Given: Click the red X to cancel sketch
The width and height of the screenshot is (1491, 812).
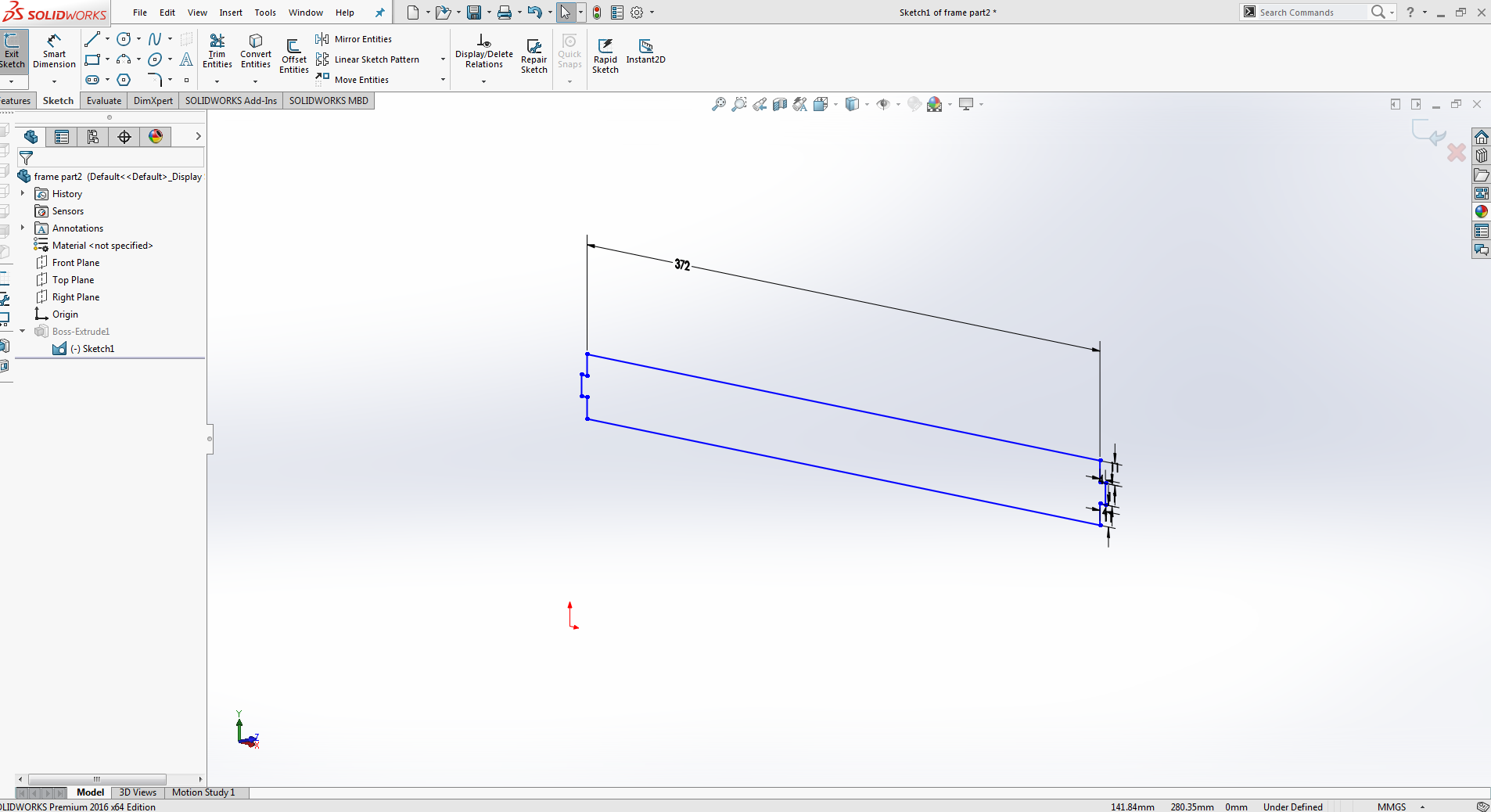Looking at the screenshot, I should 1457,153.
